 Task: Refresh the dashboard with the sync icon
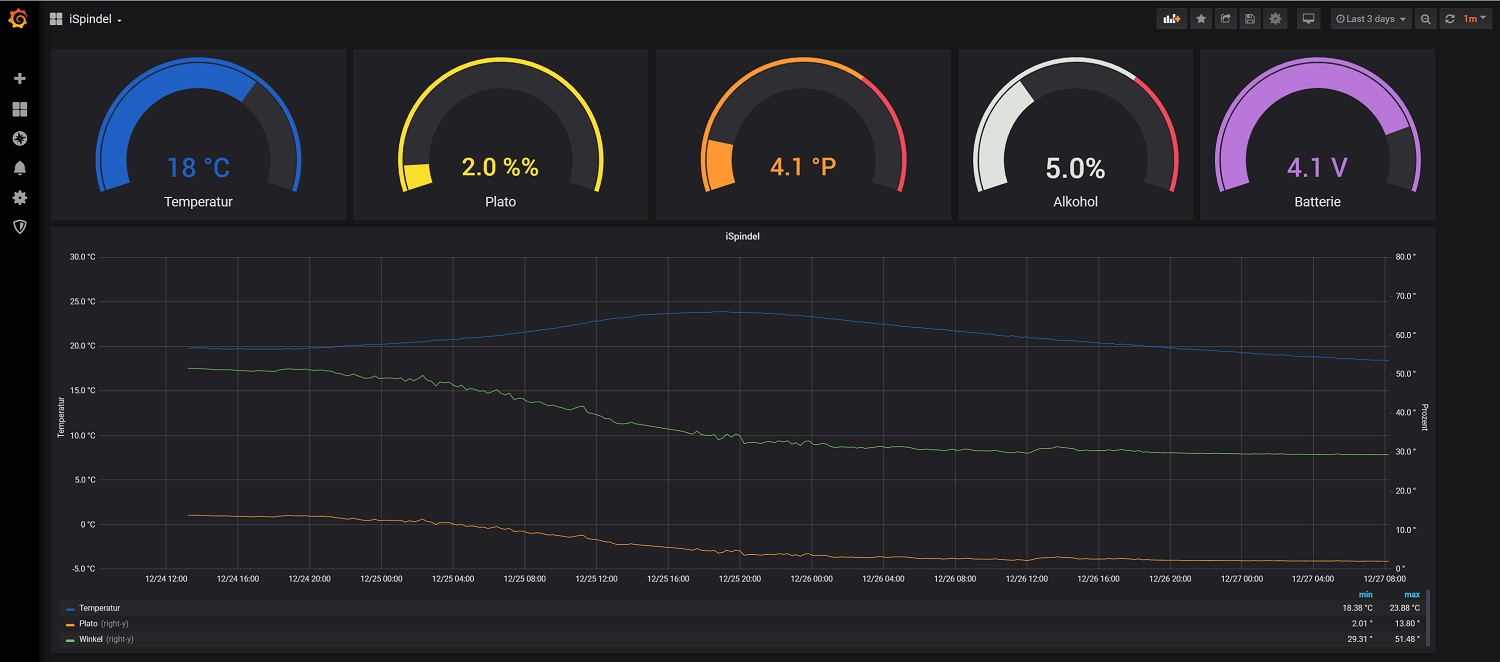click(1449, 19)
